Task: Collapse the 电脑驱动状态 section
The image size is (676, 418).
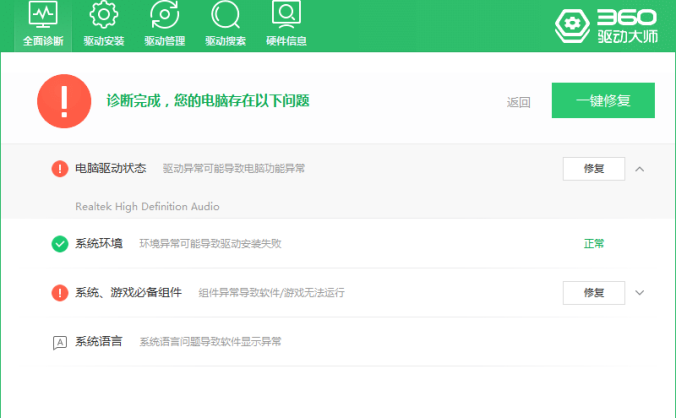Action: pyautogui.click(x=640, y=169)
